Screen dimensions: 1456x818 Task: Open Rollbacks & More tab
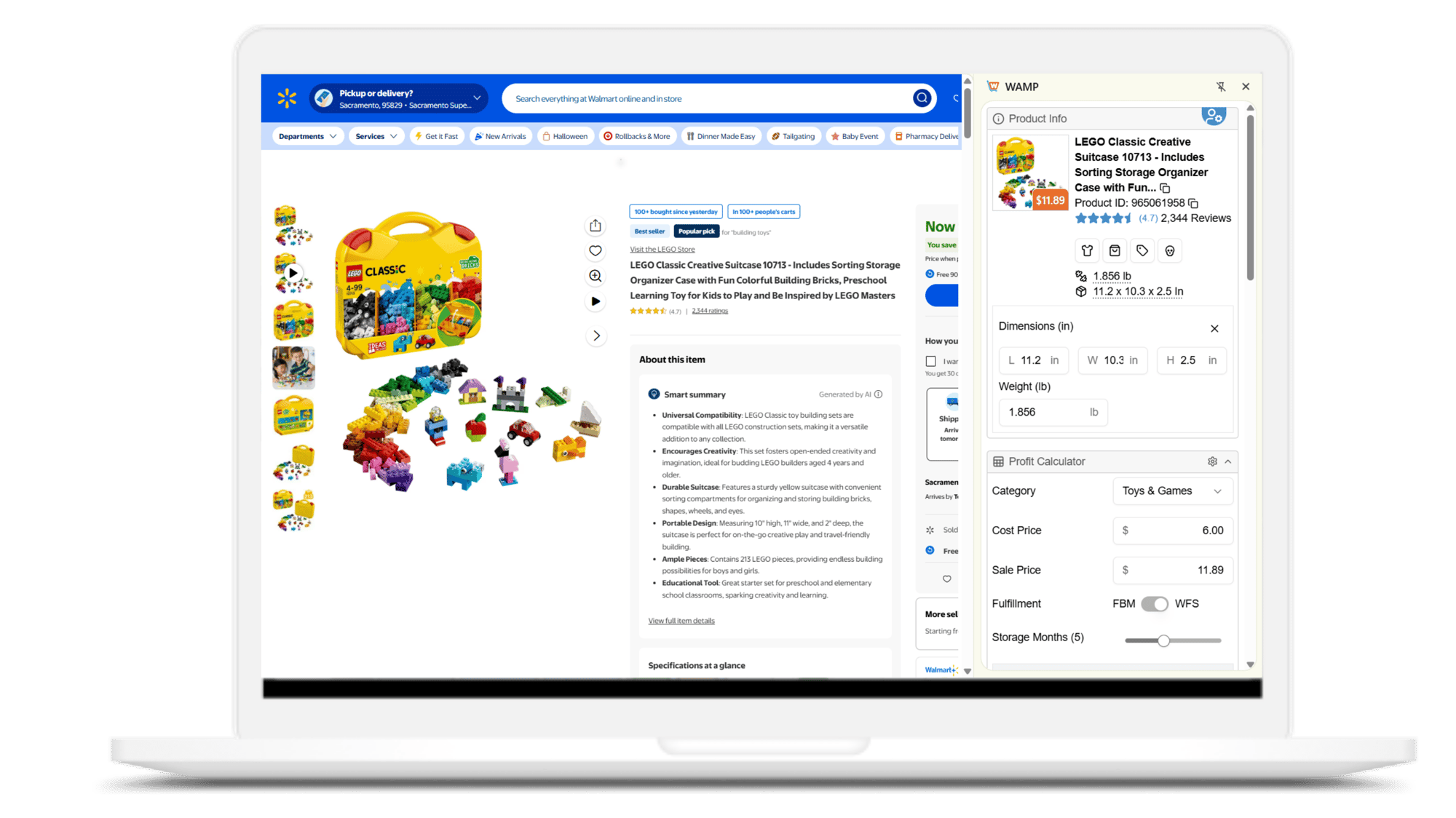[x=637, y=137]
